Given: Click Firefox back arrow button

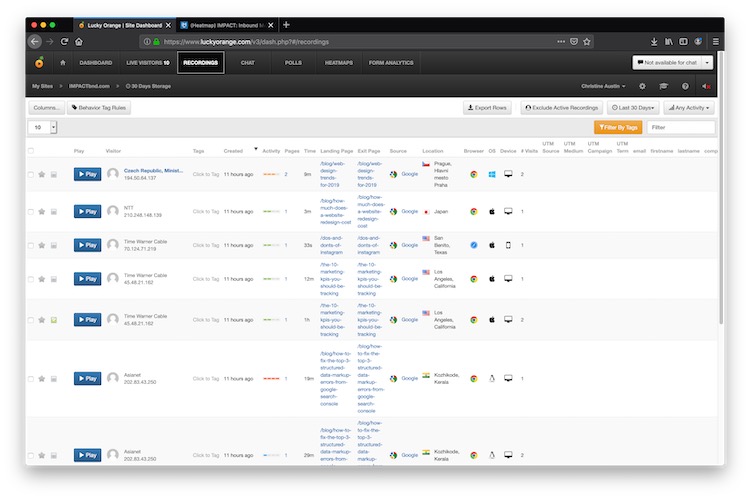Looking at the screenshot, I should pos(34,42).
